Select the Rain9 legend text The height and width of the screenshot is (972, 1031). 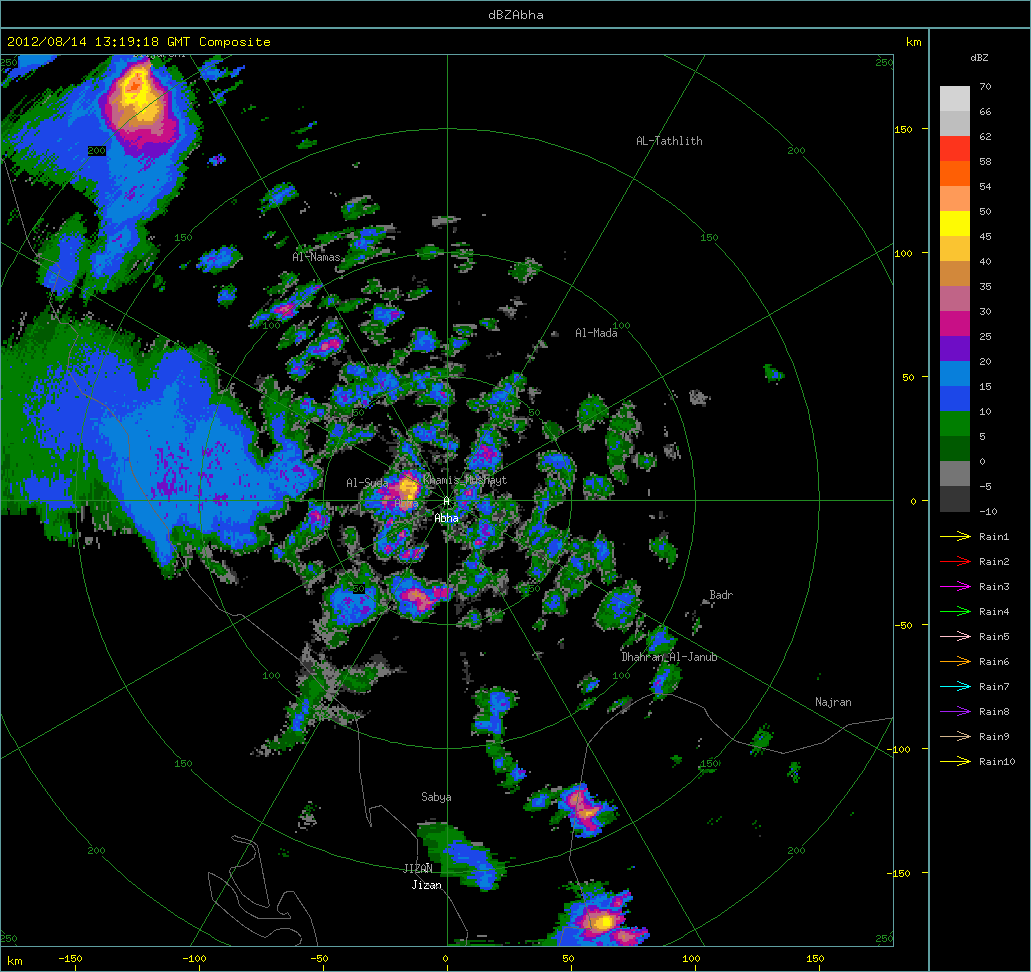tap(994, 737)
